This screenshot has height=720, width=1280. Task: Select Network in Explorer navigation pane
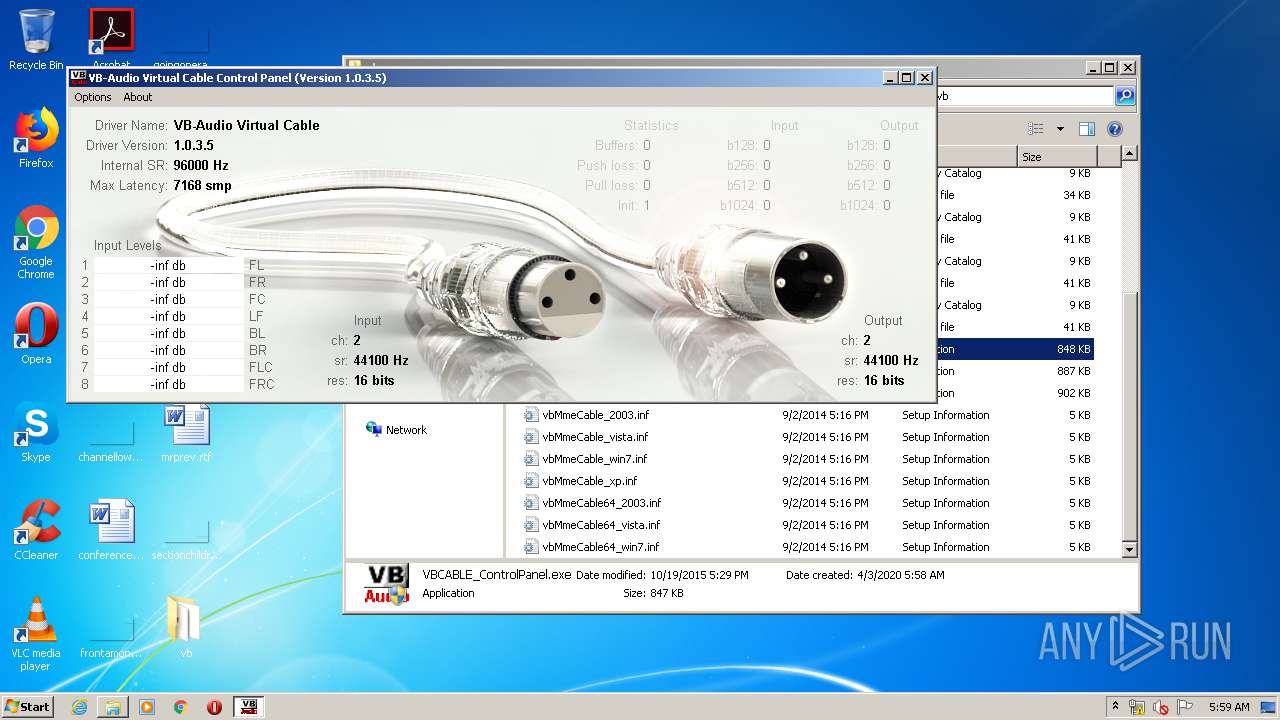tap(396, 429)
